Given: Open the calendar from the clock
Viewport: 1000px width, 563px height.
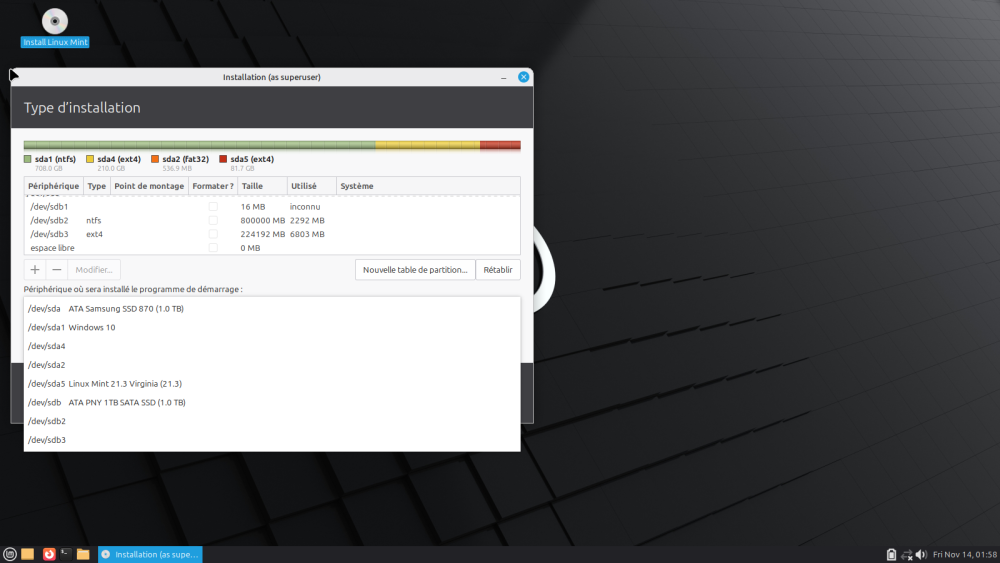Looking at the screenshot, I should click(x=964, y=555).
